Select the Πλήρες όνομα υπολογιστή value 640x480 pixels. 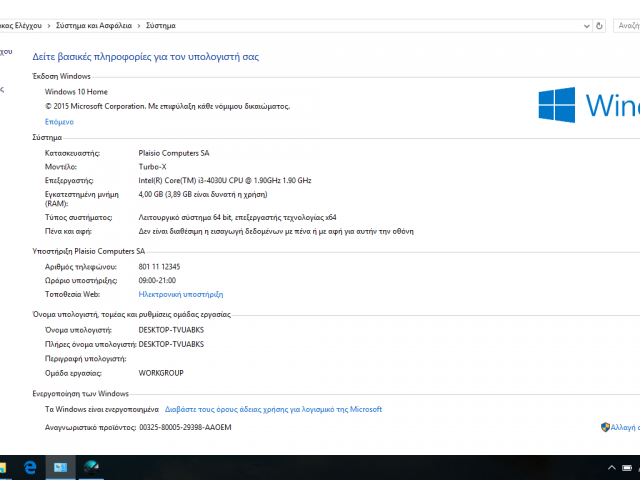click(x=171, y=344)
